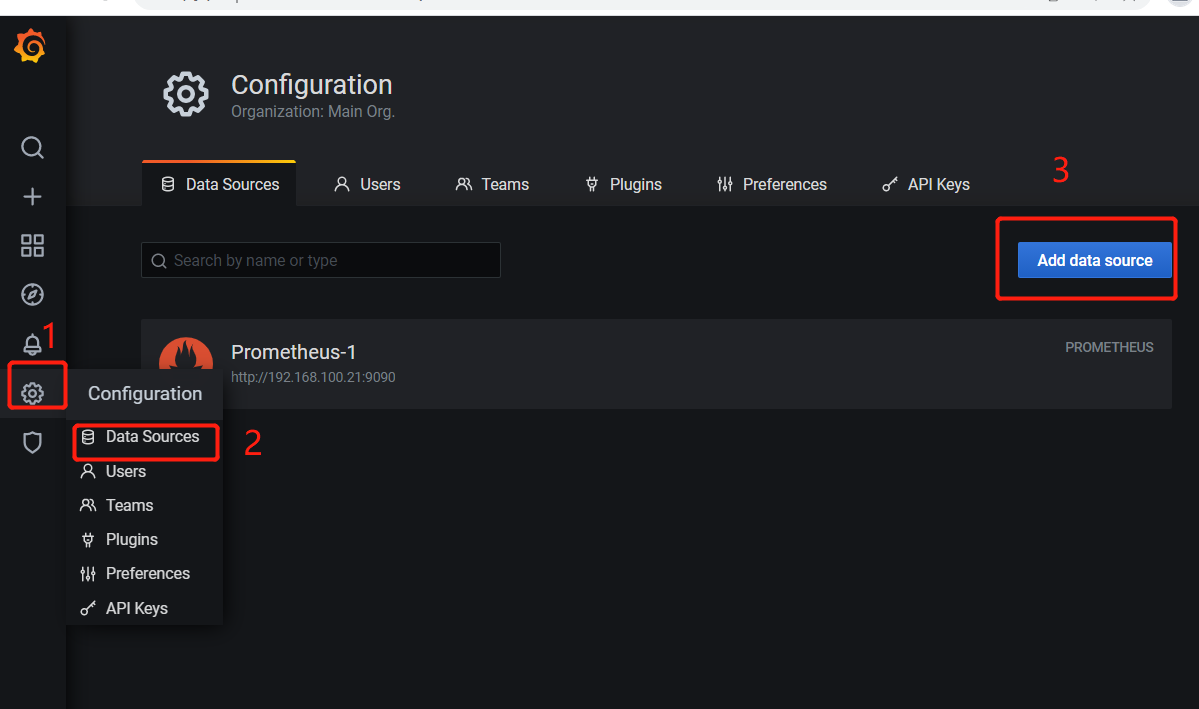This screenshot has height=709, width=1199.
Task: Switch to the Users tab
Action: [x=367, y=184]
